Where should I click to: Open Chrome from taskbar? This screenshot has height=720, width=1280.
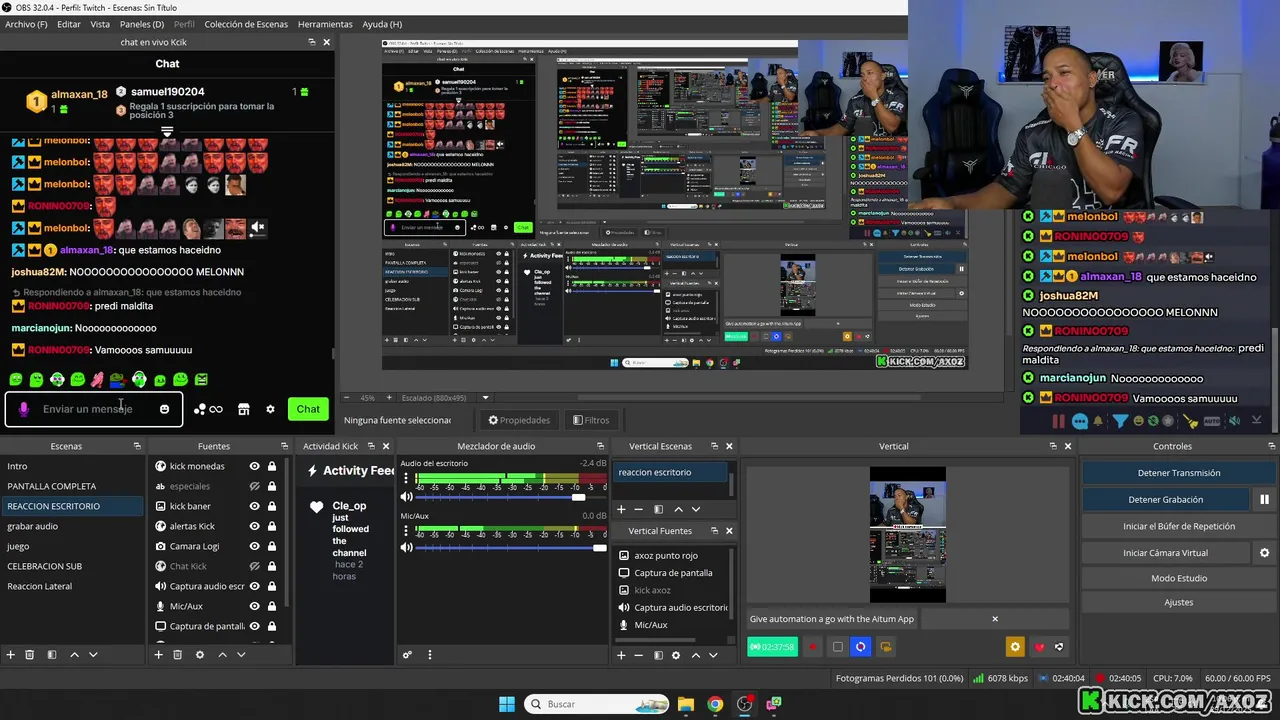pos(715,704)
